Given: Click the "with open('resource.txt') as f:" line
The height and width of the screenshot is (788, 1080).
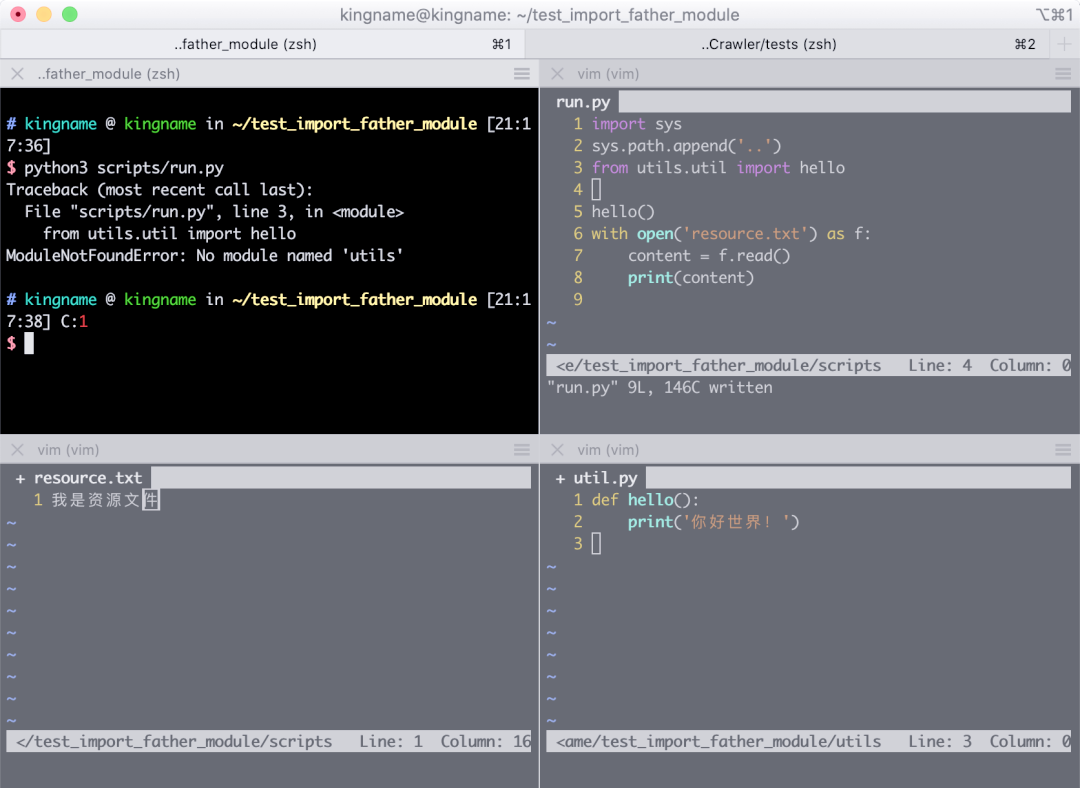Looking at the screenshot, I should [x=731, y=234].
